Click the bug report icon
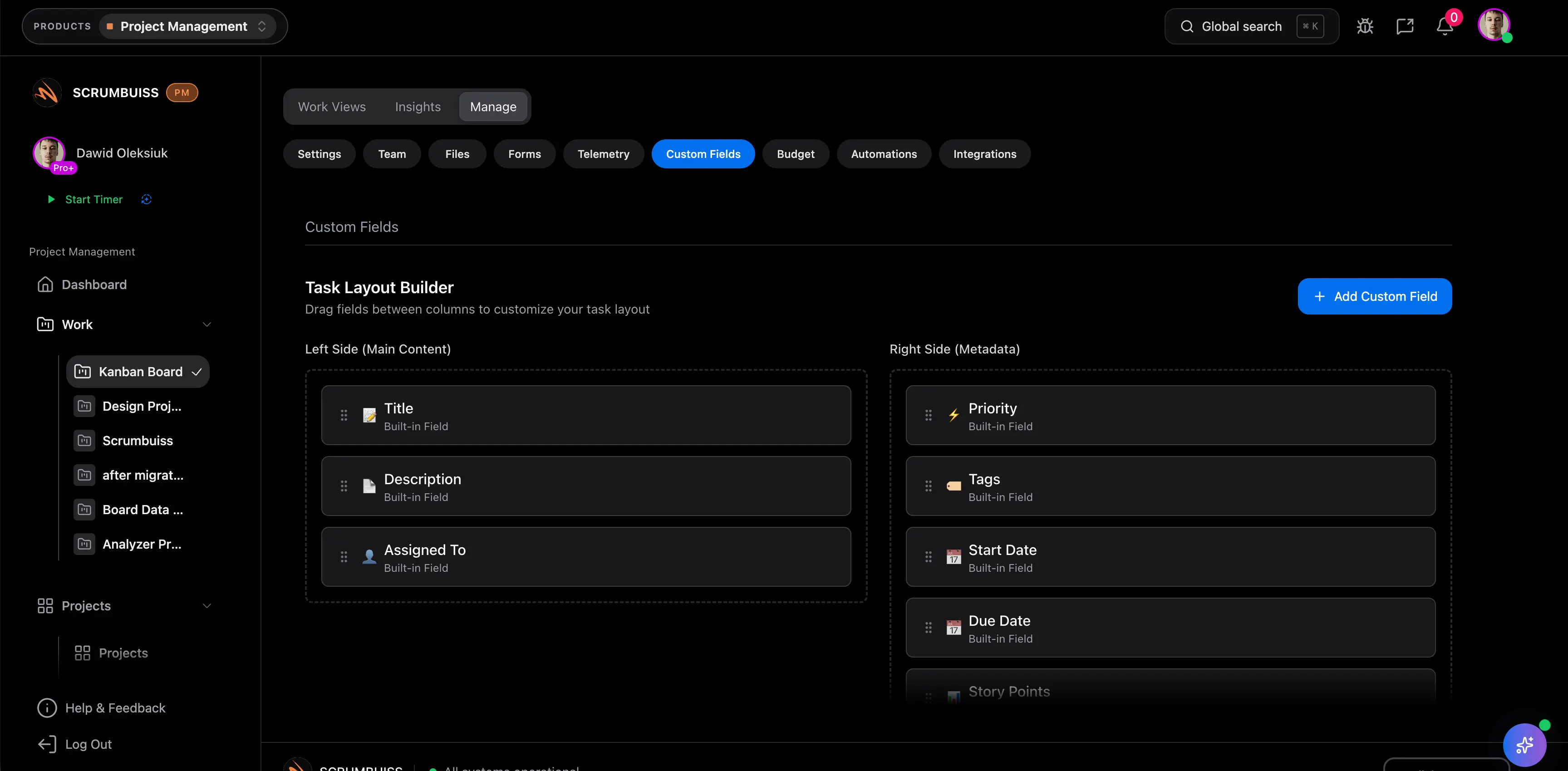Image resolution: width=1568 pixels, height=771 pixels. pyautogui.click(x=1365, y=26)
